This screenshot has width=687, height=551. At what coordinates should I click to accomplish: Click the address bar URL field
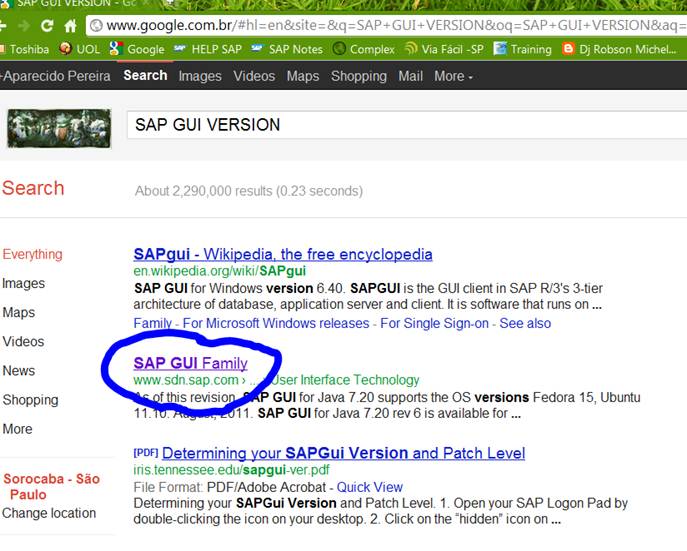388,25
